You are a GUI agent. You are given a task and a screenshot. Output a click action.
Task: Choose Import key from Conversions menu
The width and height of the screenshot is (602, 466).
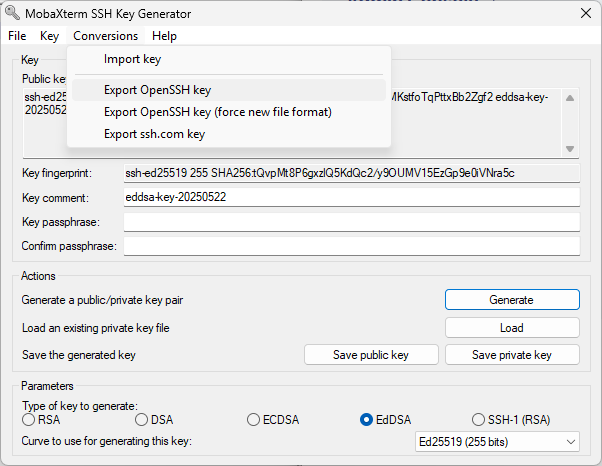229,59
